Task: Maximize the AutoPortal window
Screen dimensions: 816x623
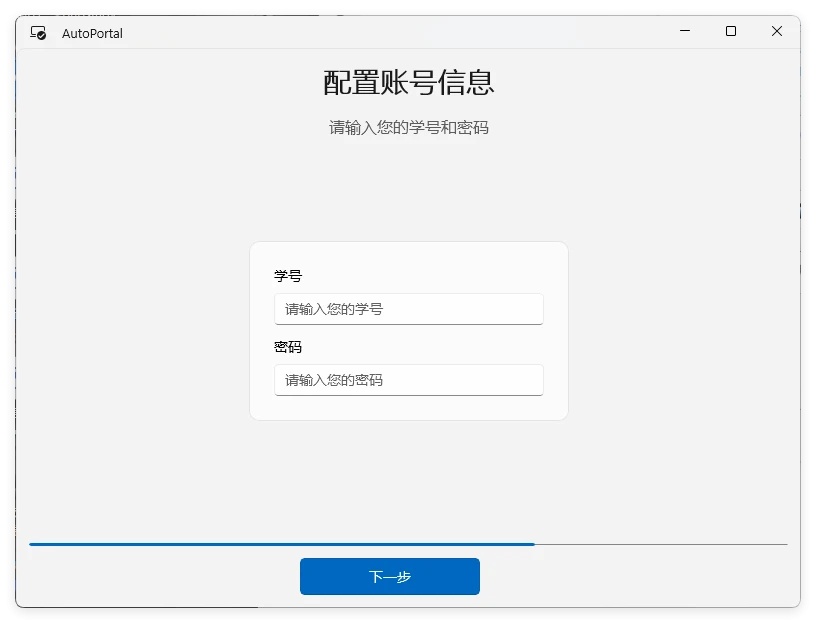Action: point(731,32)
